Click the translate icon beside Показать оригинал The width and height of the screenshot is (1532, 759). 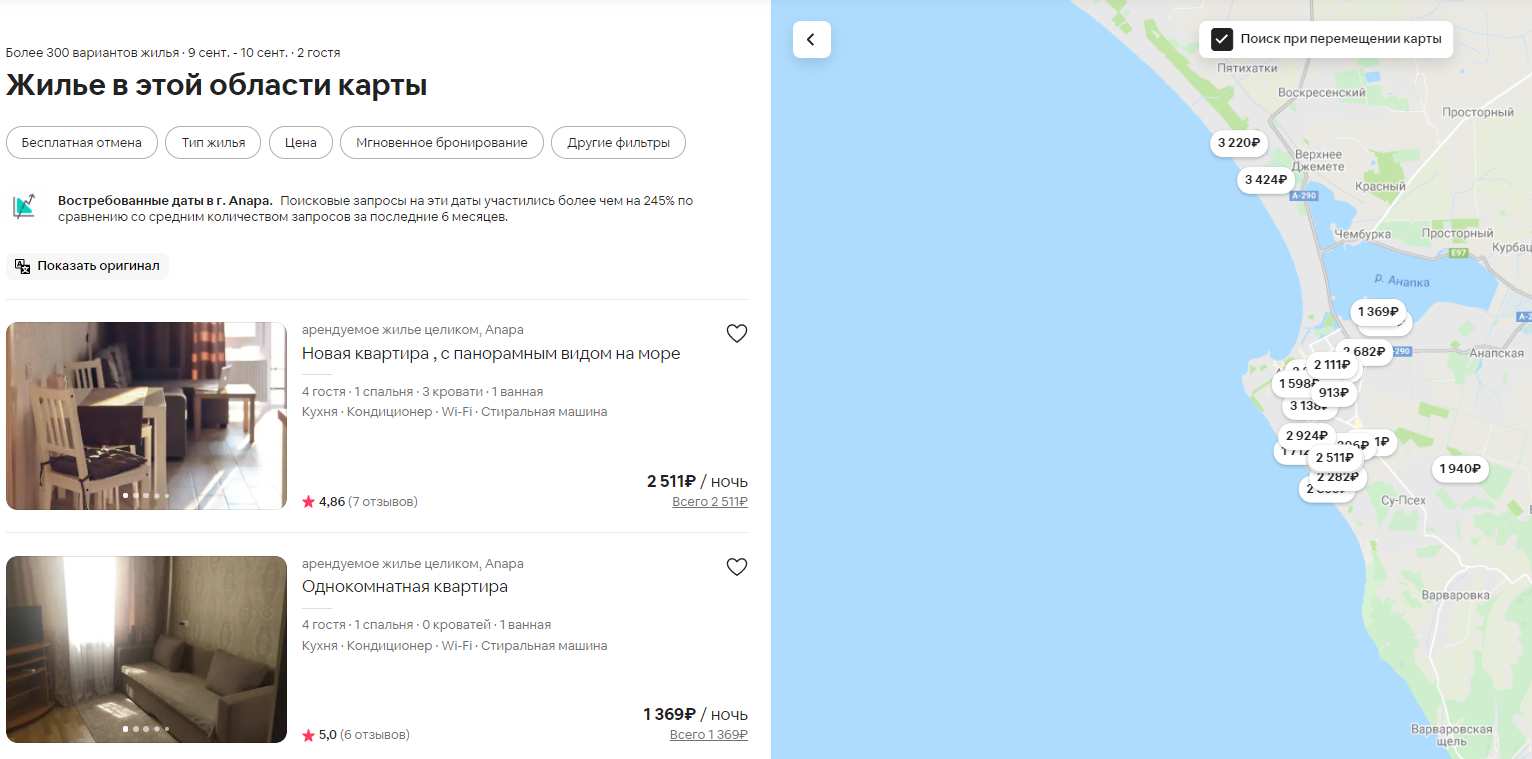click(x=22, y=266)
